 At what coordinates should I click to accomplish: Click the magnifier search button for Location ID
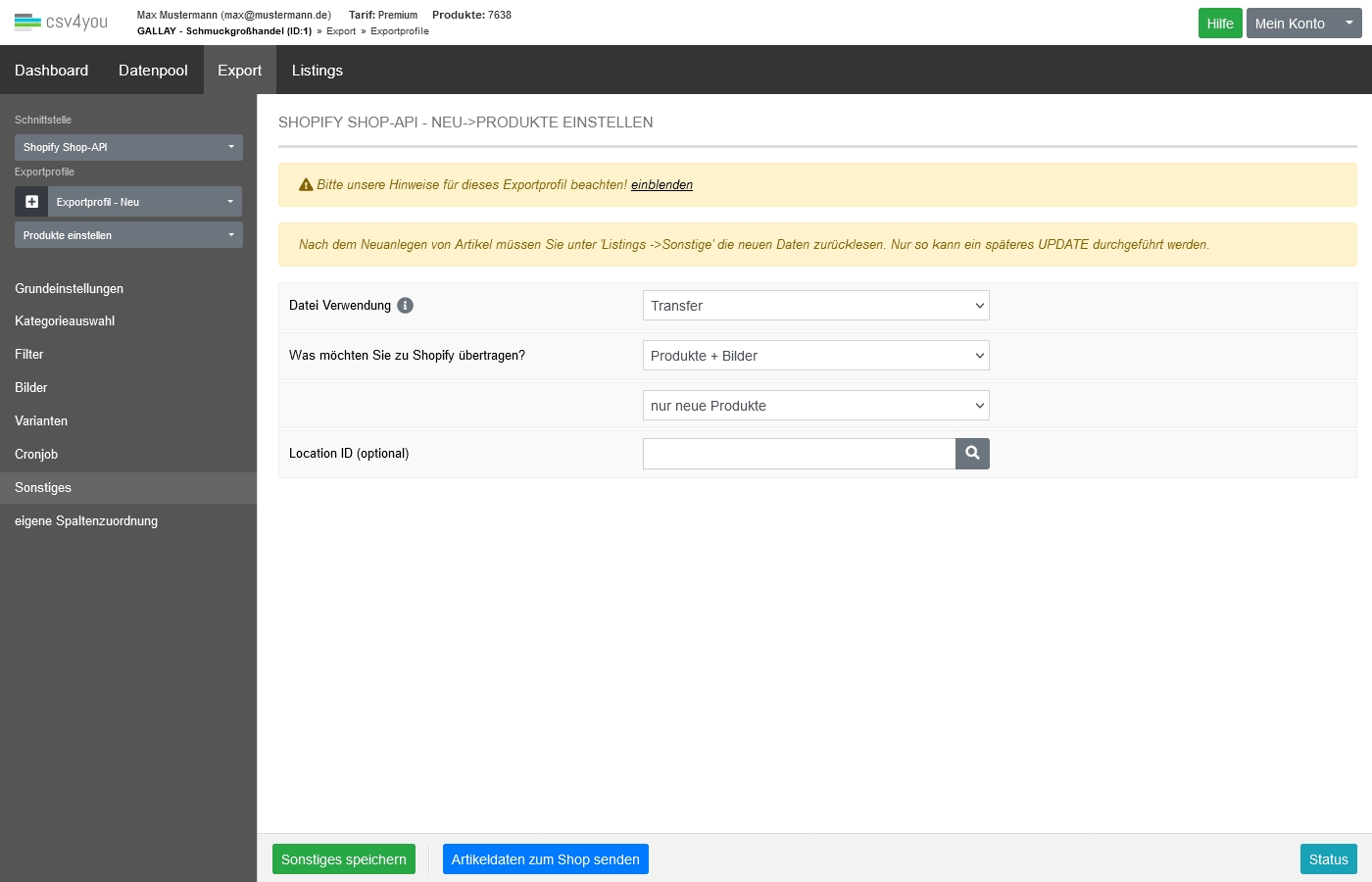(972, 454)
